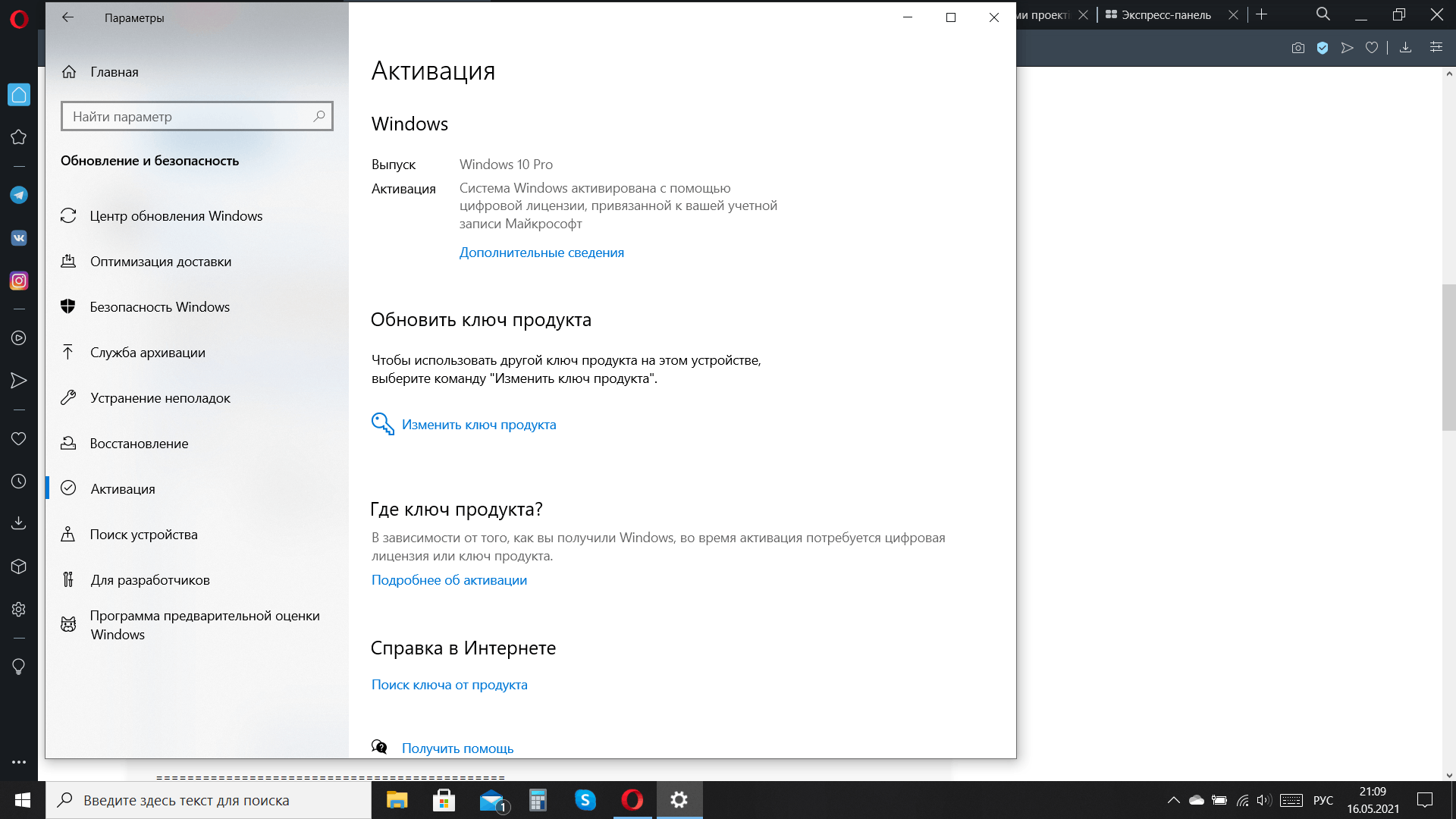Click Изменить ключ продукта link
This screenshot has height=819, width=1456.
click(479, 425)
